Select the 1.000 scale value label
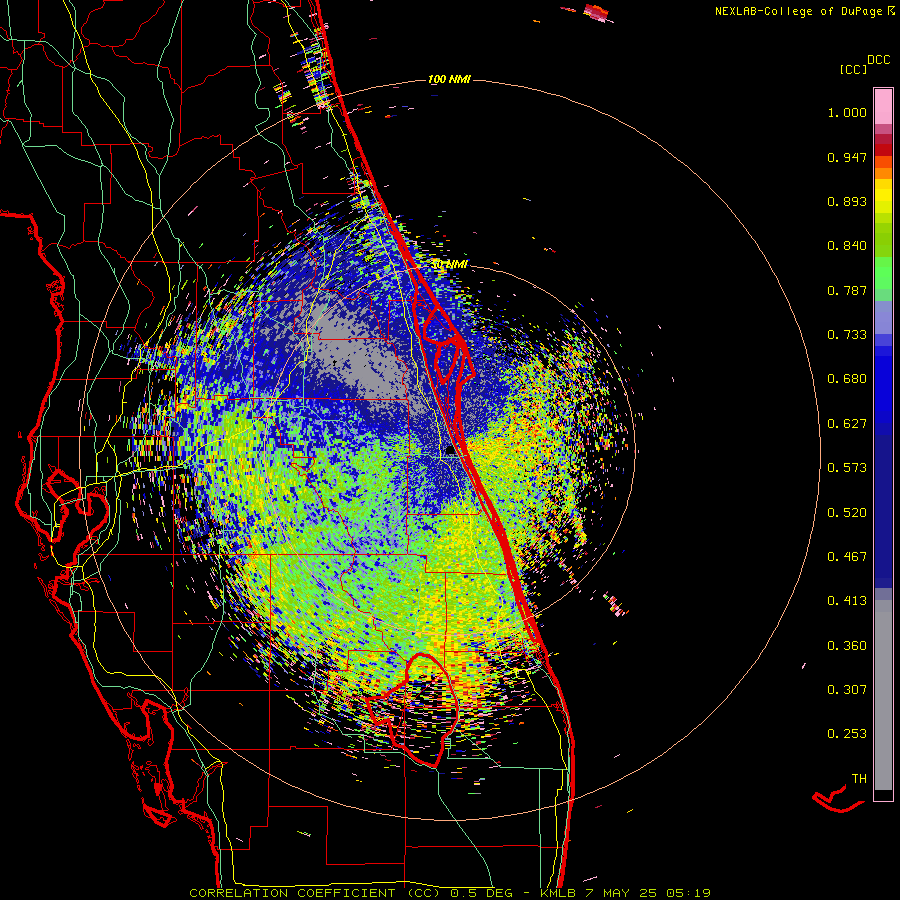Image resolution: width=900 pixels, height=900 pixels. tap(847, 112)
